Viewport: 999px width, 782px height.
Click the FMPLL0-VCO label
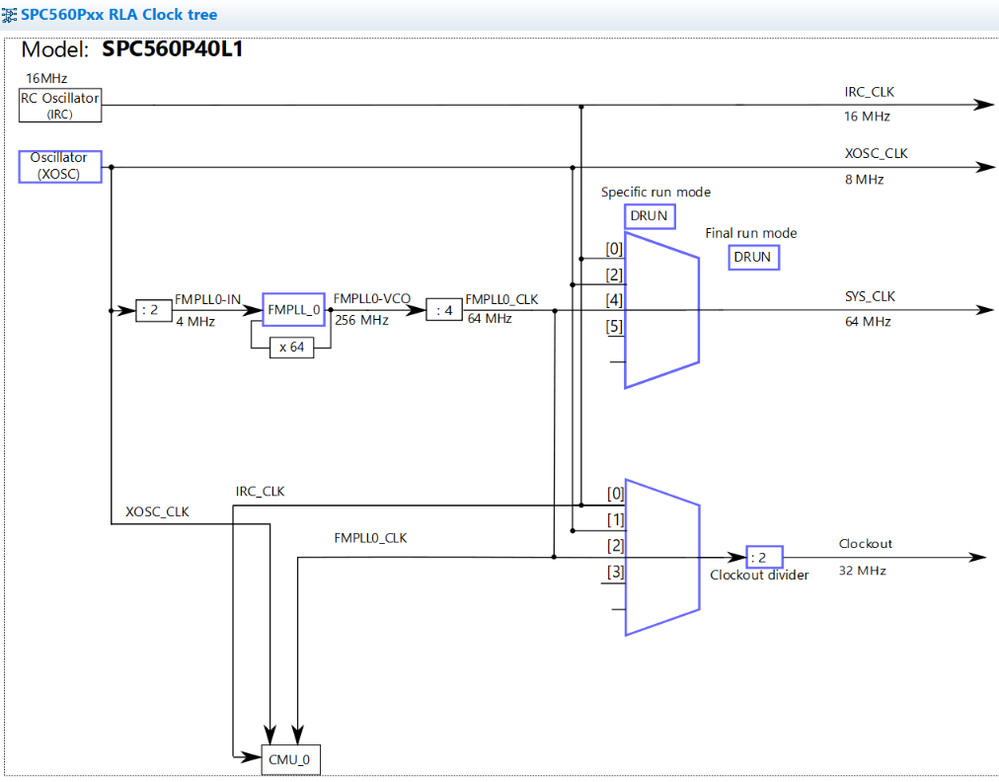372,298
